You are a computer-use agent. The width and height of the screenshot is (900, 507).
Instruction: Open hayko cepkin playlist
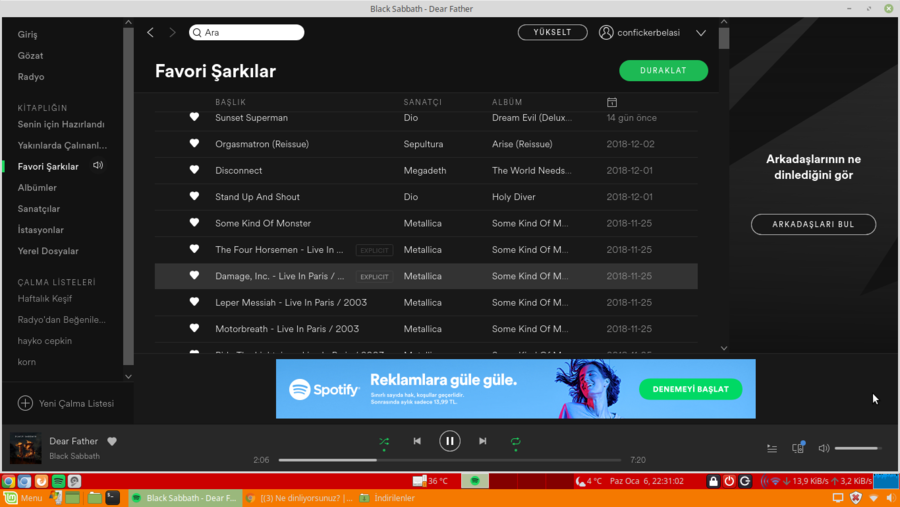tap(44, 341)
